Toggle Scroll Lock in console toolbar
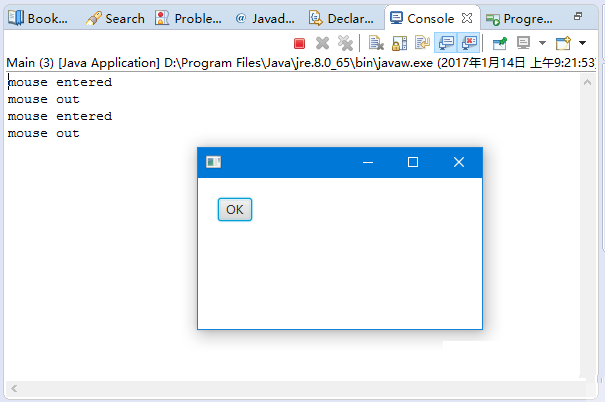The width and height of the screenshot is (605, 402). point(398,43)
